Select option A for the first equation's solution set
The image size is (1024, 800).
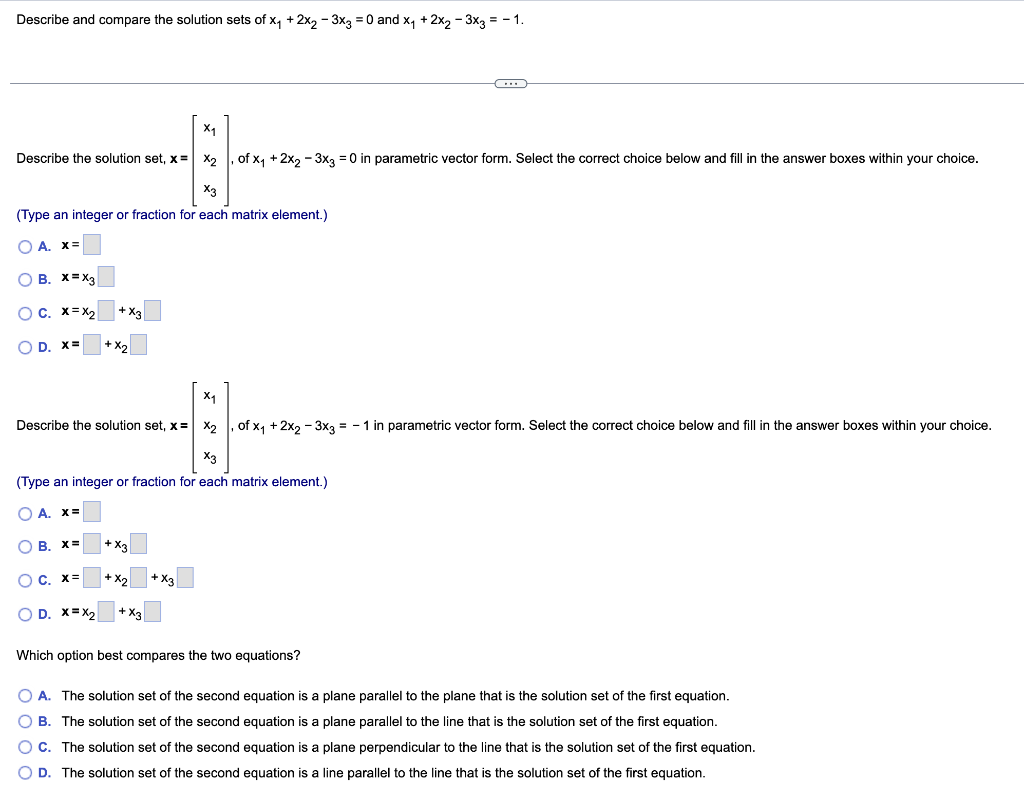point(25,246)
